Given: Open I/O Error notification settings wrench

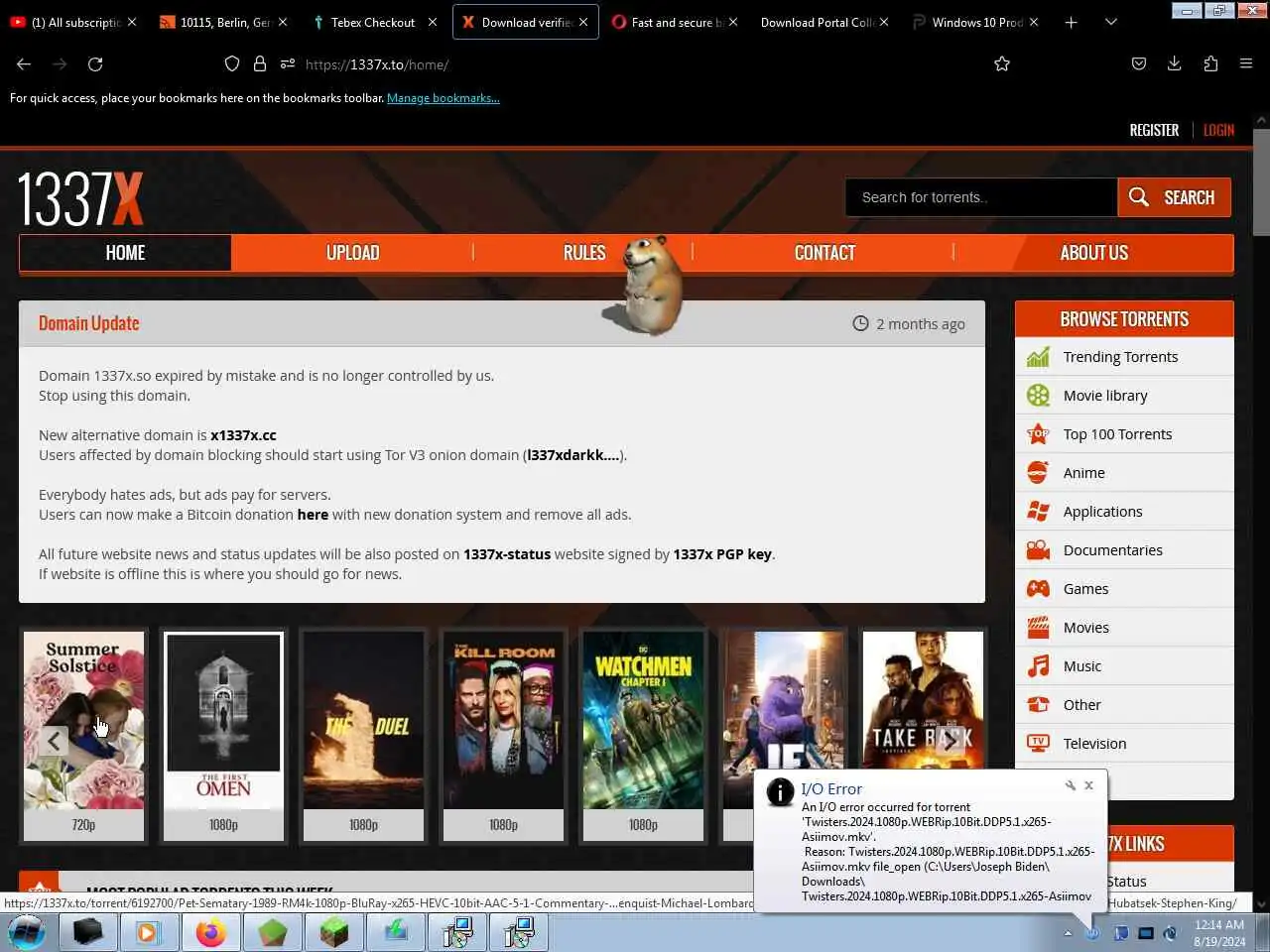Looking at the screenshot, I should pos(1070,785).
